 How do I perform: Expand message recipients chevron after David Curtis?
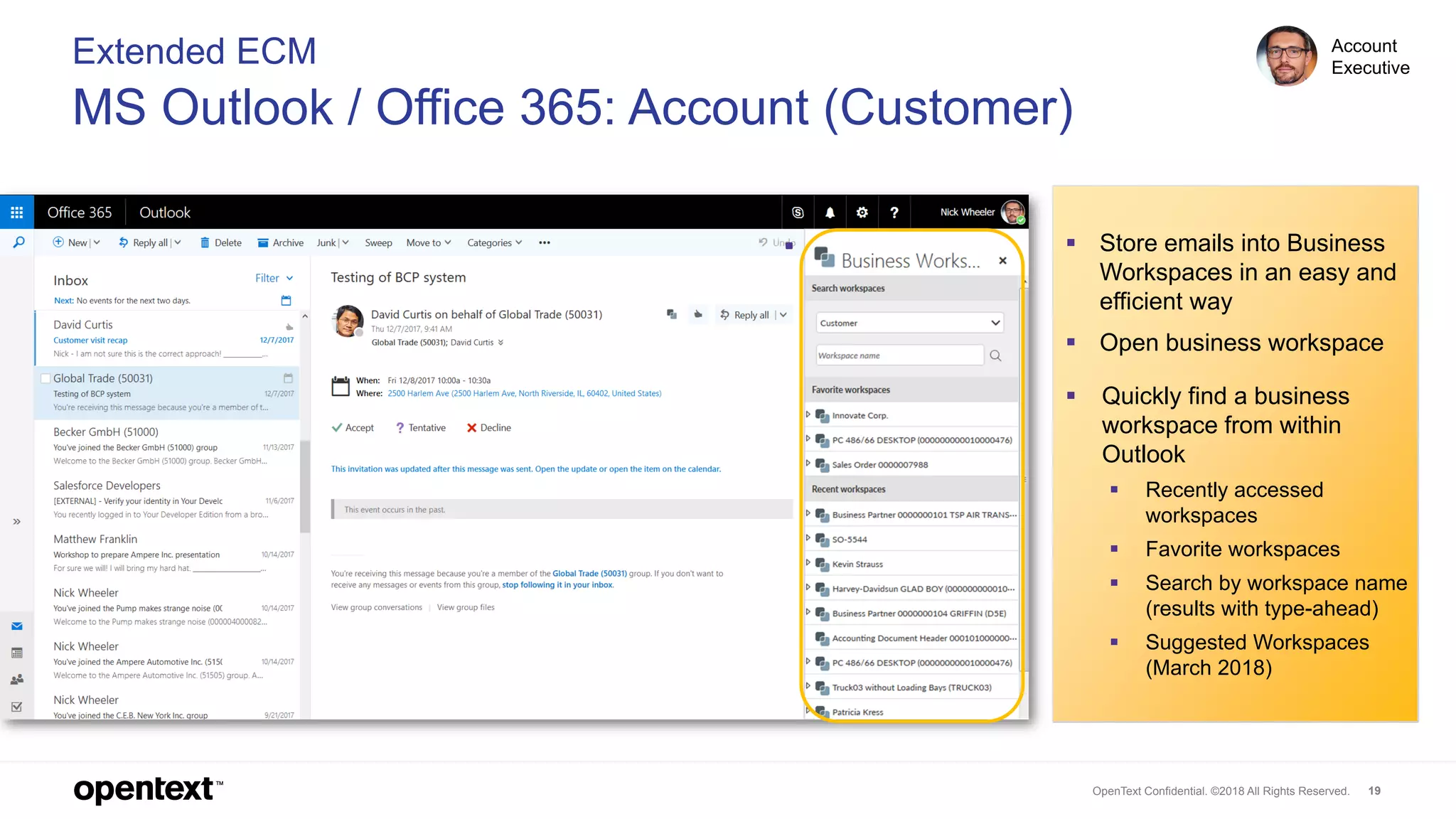click(500, 343)
